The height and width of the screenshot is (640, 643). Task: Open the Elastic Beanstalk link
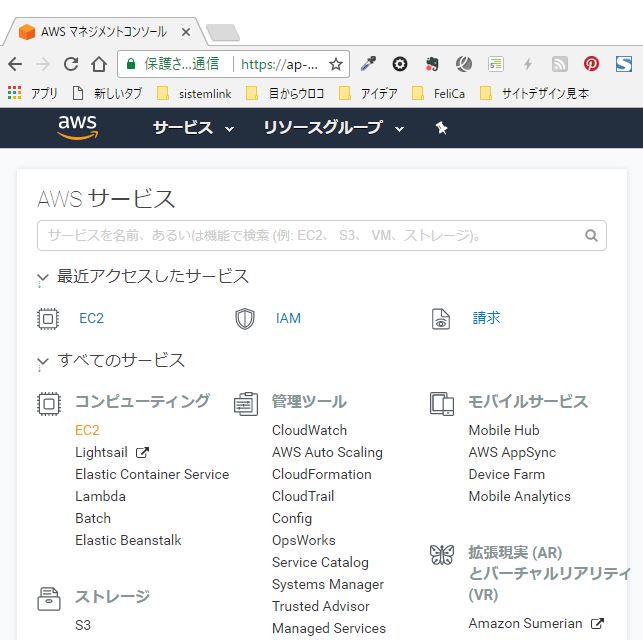pyautogui.click(x=128, y=540)
